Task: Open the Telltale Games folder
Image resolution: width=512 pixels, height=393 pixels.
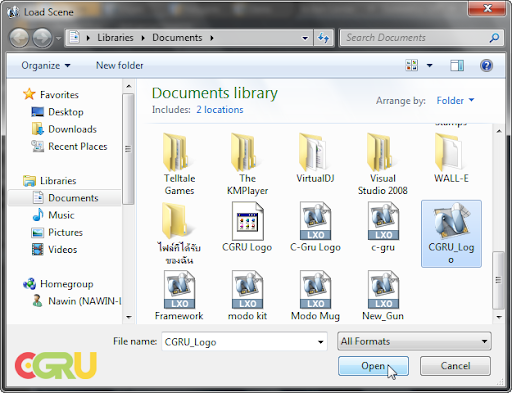Action: click(x=179, y=163)
